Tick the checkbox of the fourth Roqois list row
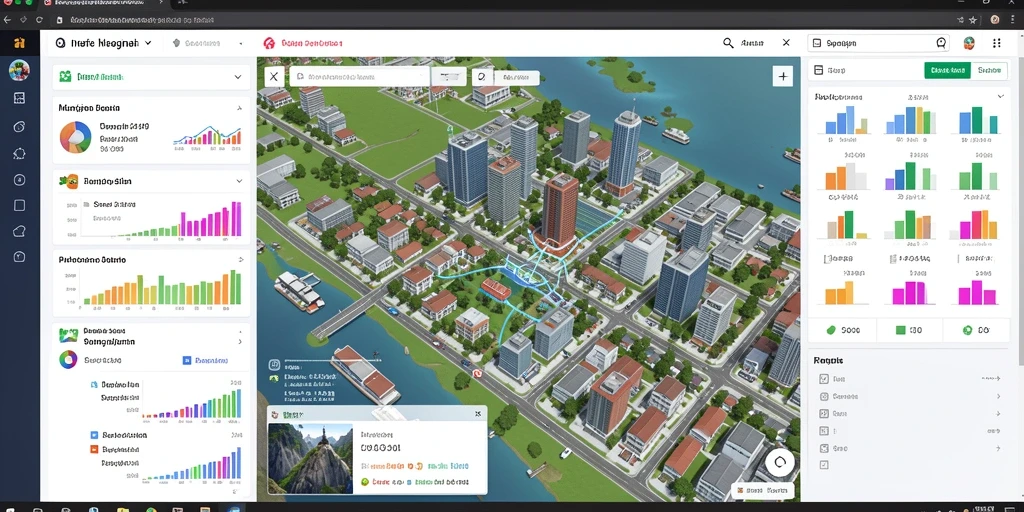 [824, 431]
